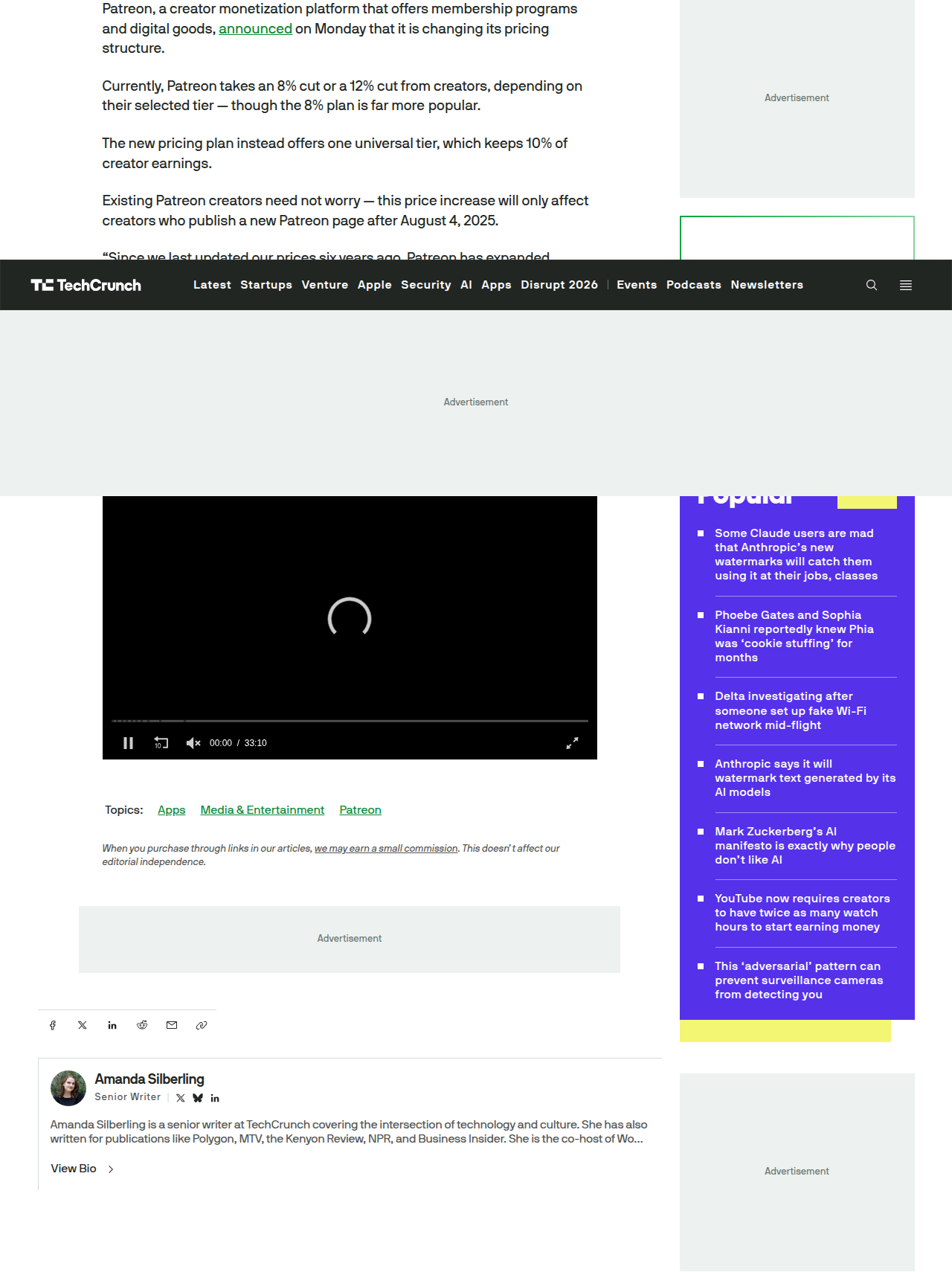Click Amanda Silberling's author photo
Screen dimensions: 952x1272
68,1088
